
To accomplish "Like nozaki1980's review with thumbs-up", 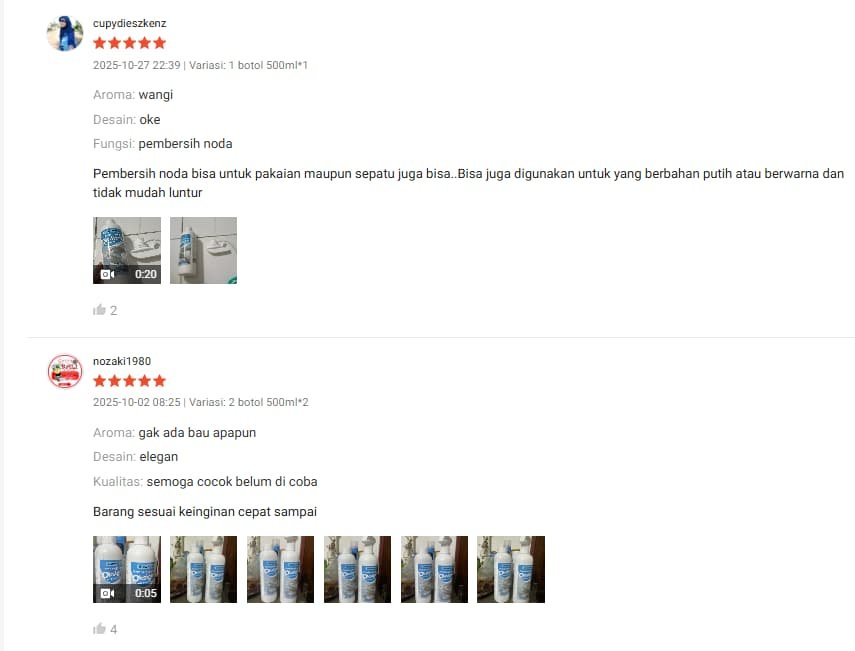I will [99, 629].
